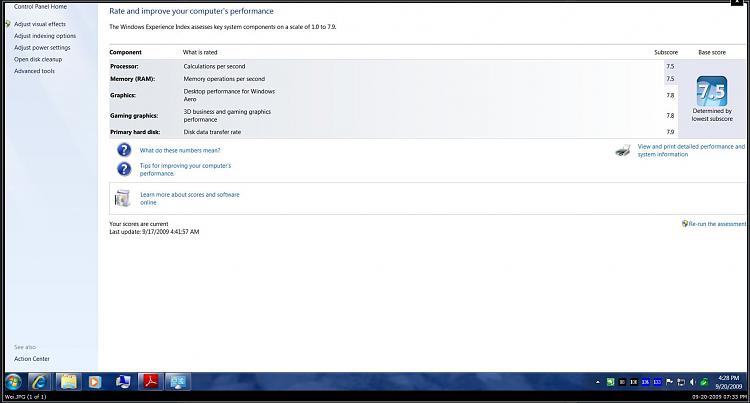Click Memory operations per second text
Screen dimensions: 750x403
224,79
